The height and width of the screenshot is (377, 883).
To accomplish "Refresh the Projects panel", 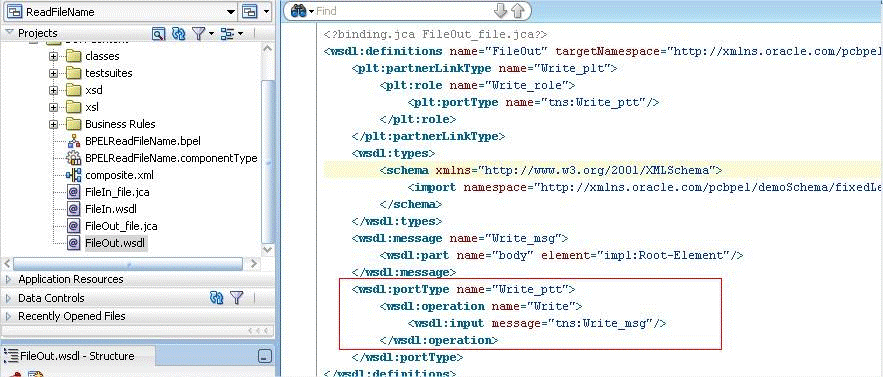I will pyautogui.click(x=179, y=34).
